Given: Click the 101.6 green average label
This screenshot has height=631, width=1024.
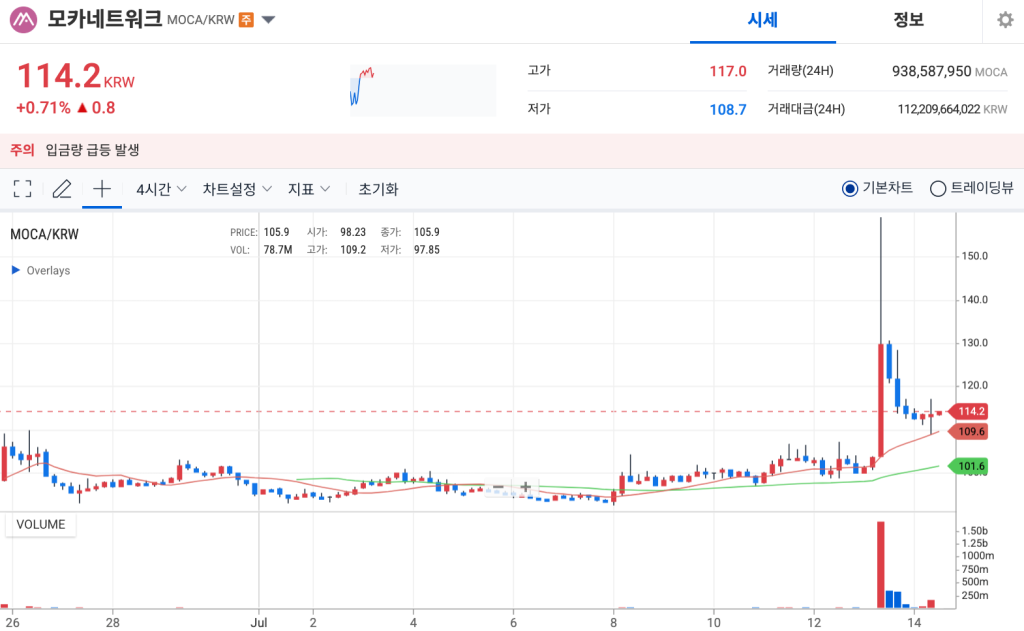Looking at the screenshot, I should 970,466.
